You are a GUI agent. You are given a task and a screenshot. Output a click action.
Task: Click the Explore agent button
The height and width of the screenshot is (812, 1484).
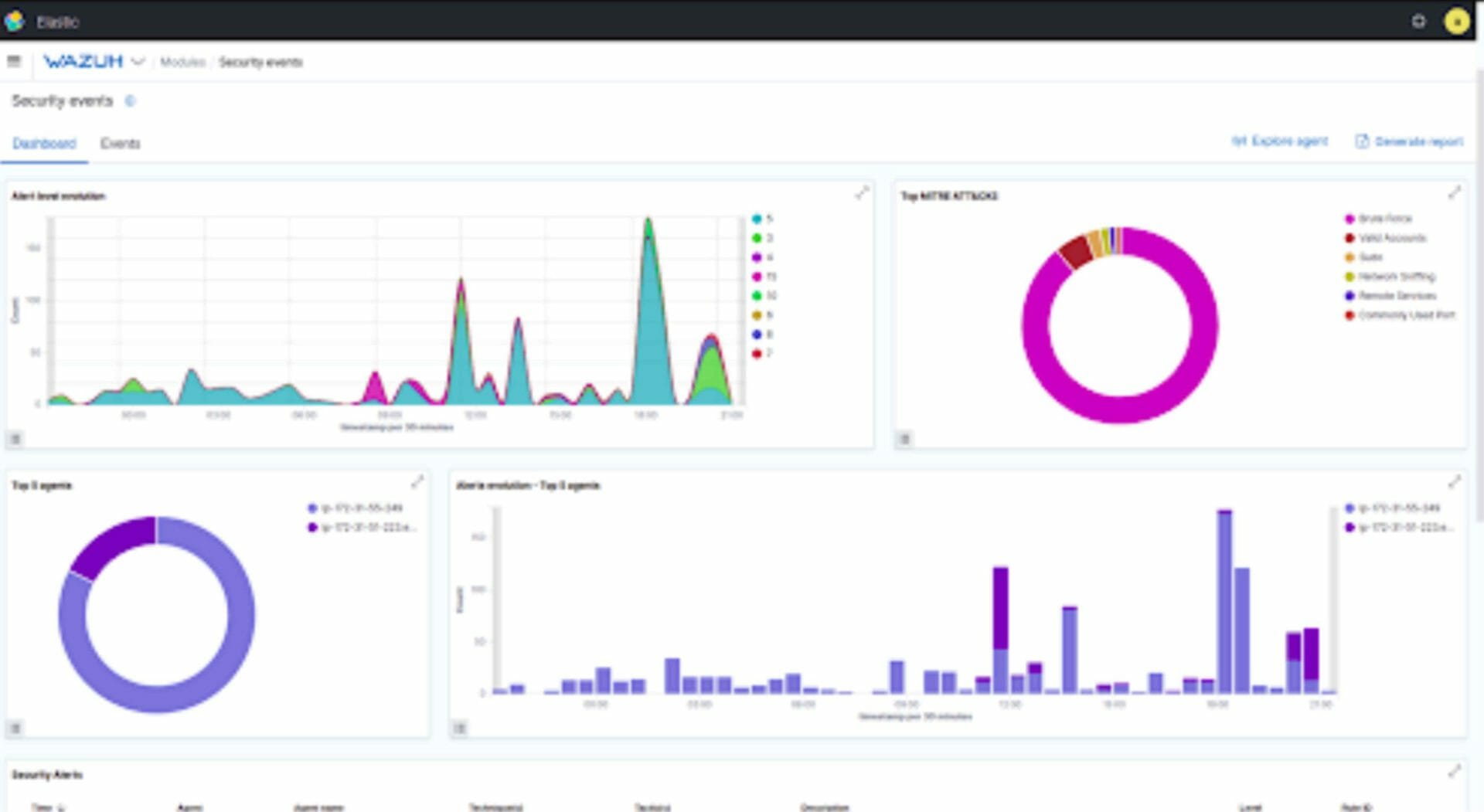pos(1280,141)
